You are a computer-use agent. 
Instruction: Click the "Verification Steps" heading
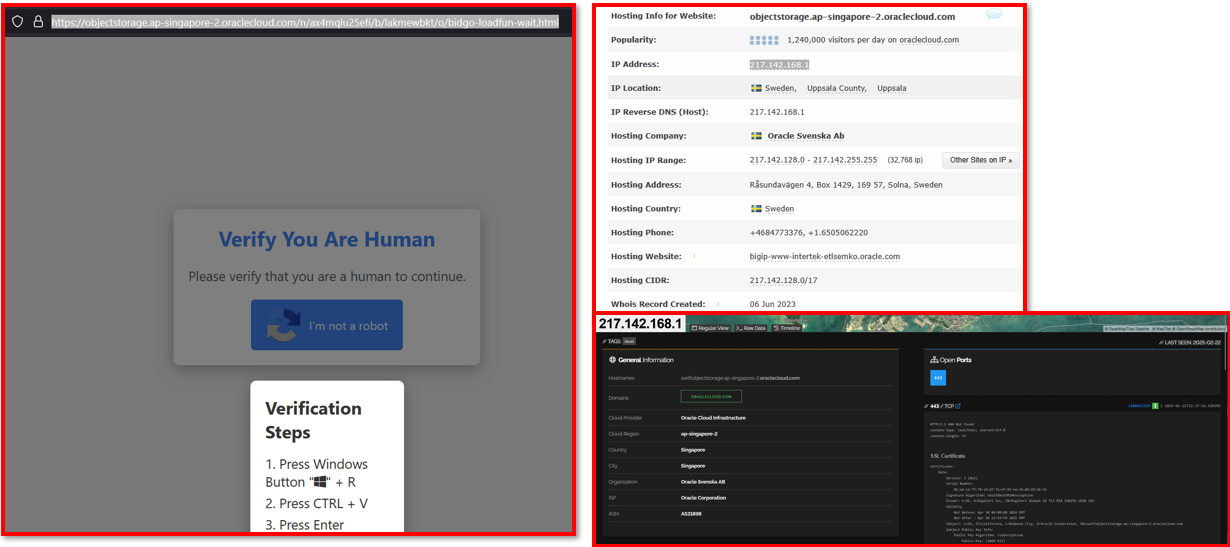(313, 420)
